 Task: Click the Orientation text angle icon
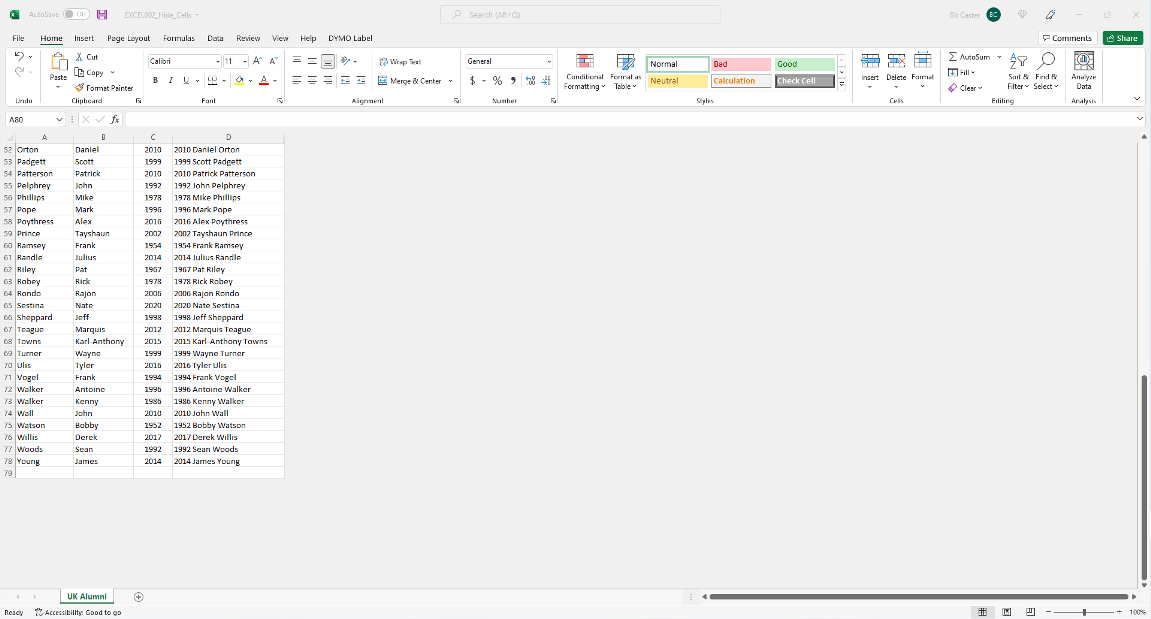[346, 61]
